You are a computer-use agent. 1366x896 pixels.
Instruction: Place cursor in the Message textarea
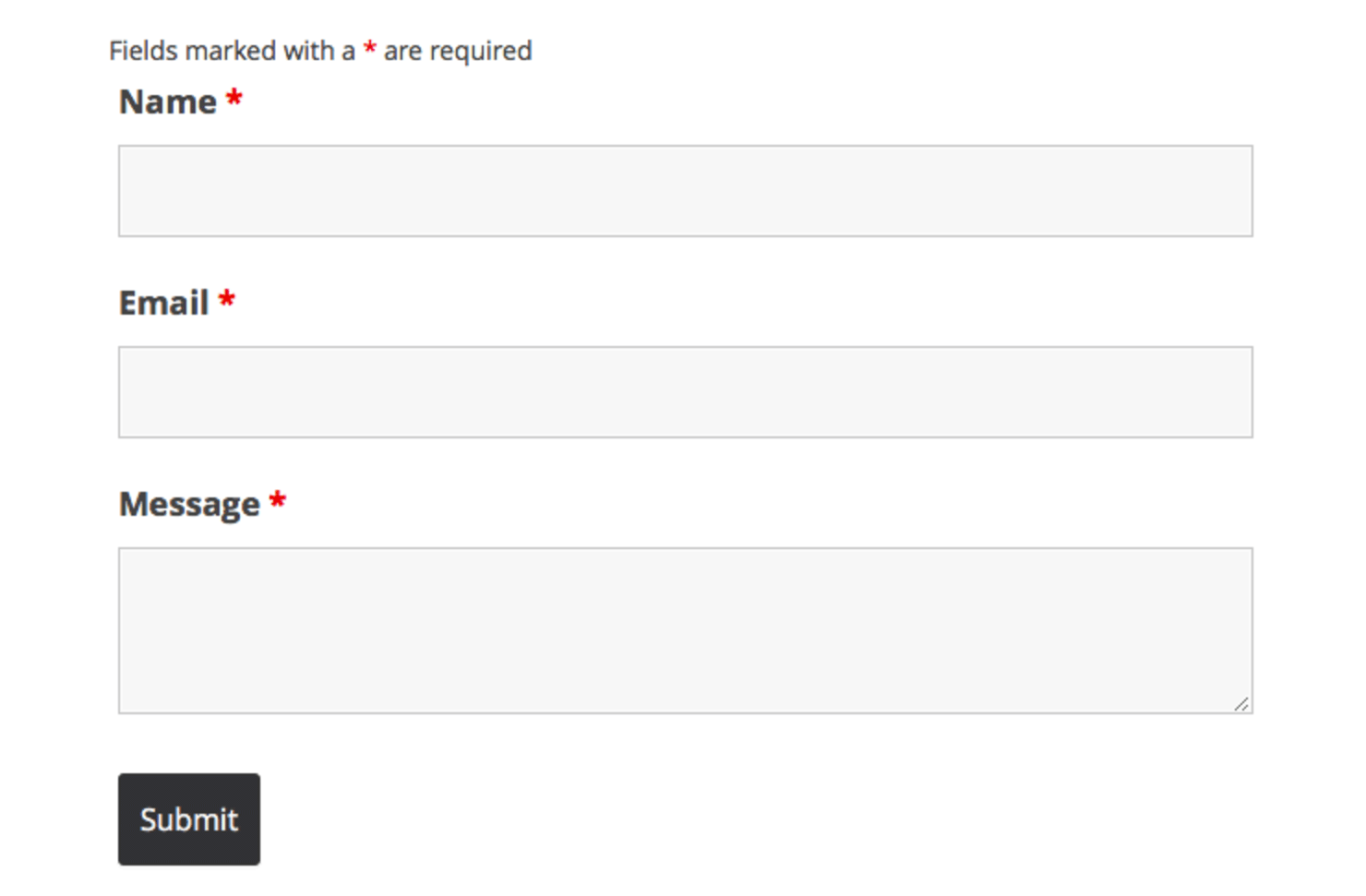(685, 630)
